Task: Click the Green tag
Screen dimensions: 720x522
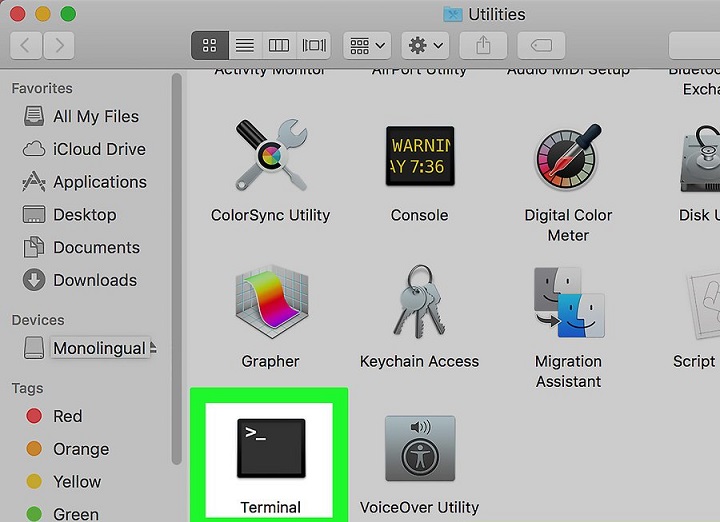Action: pyautogui.click(x=62, y=514)
